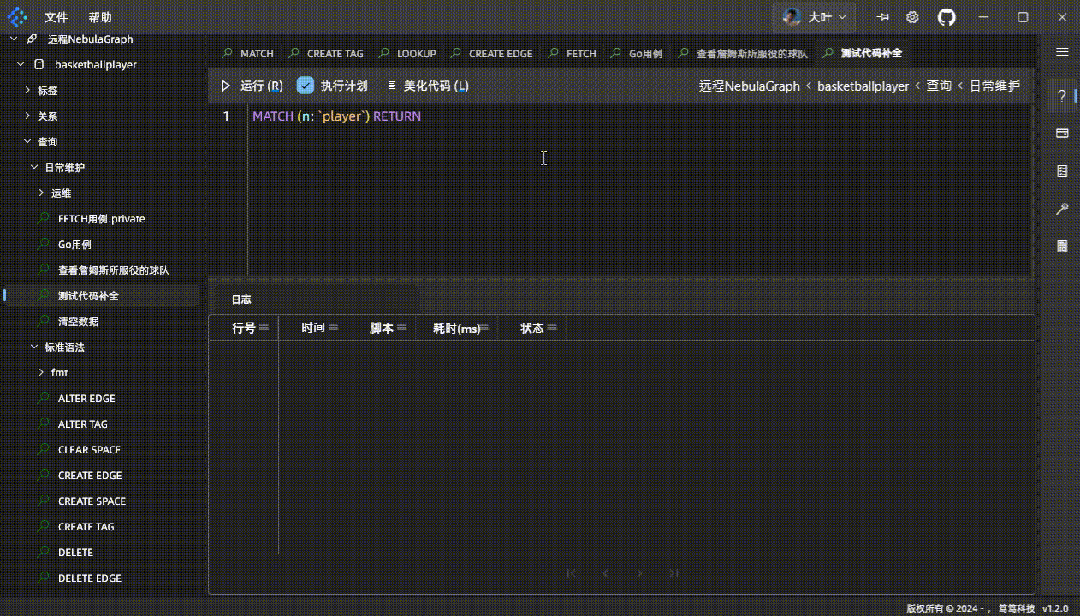This screenshot has width=1080, height=616.
Task: Open the GitHub link icon
Action: tap(946, 17)
